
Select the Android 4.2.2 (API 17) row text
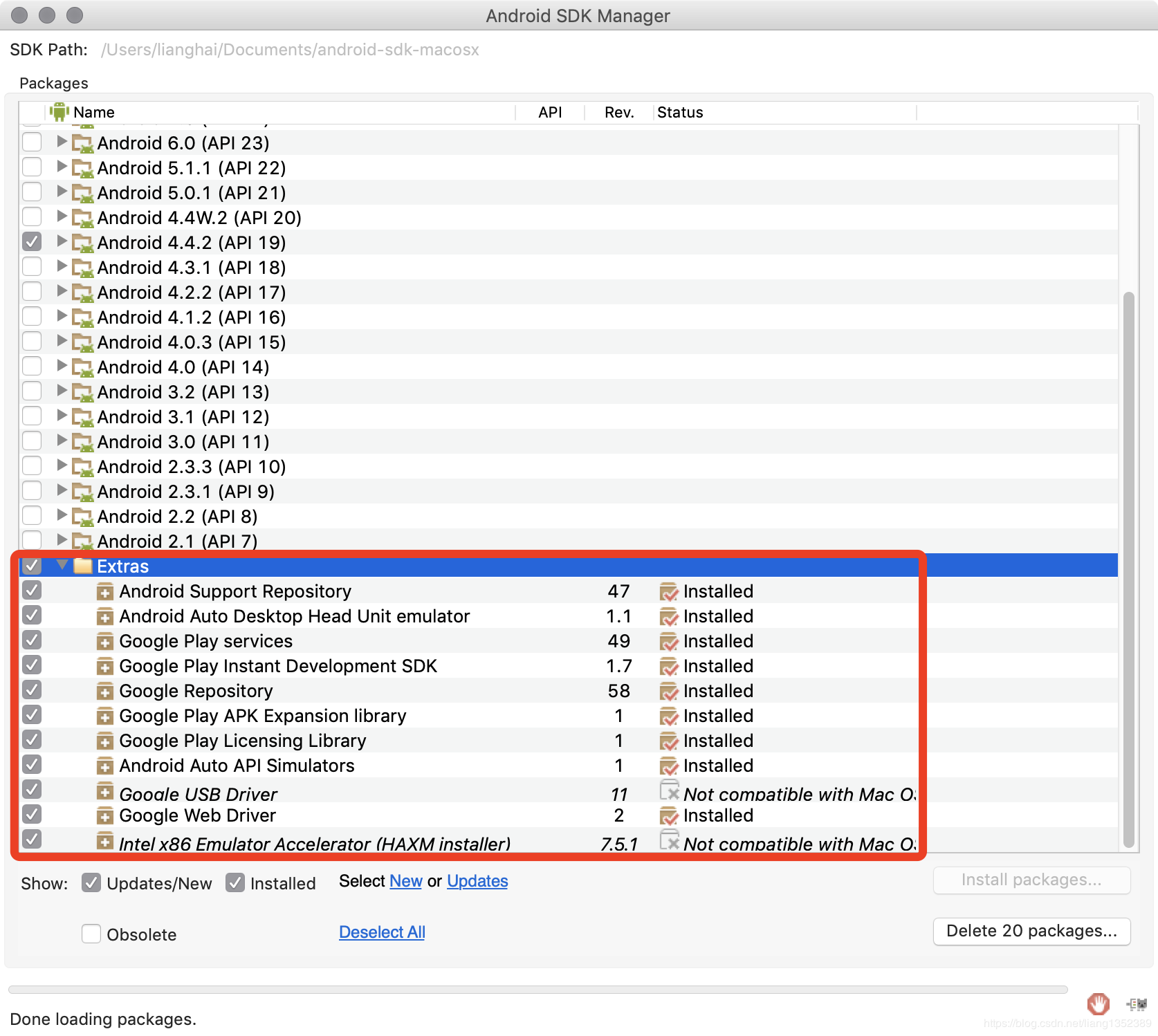pyautogui.click(x=192, y=293)
